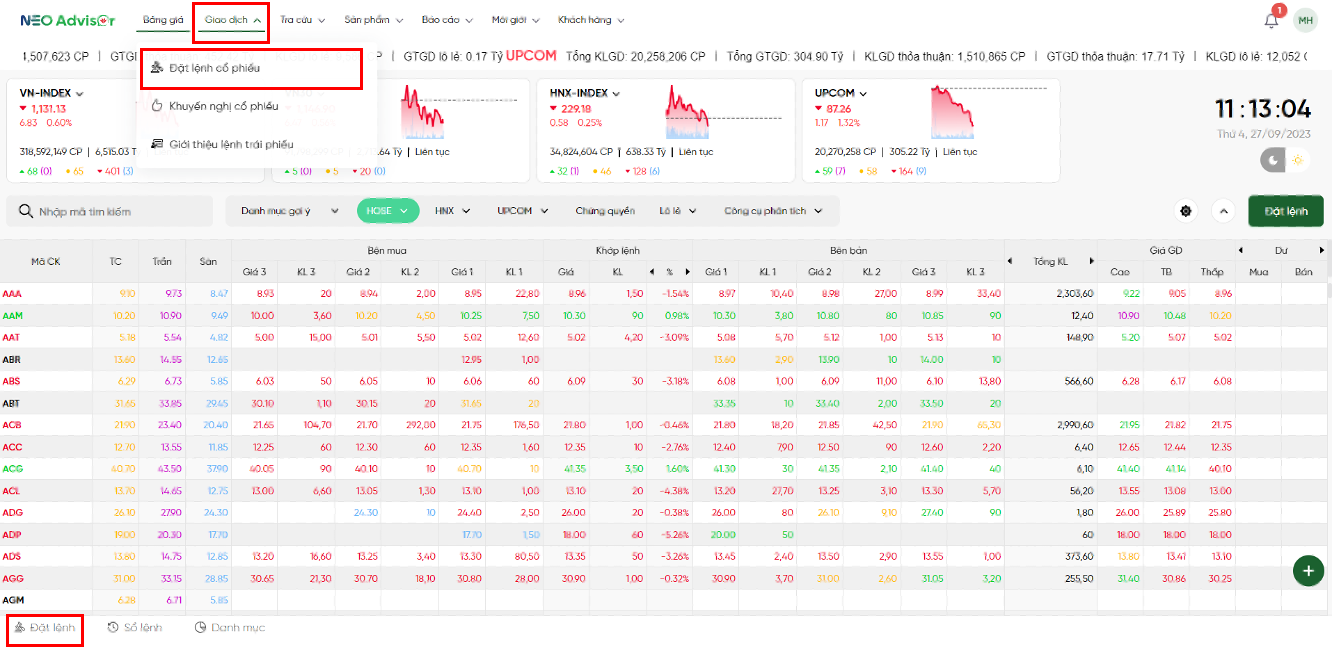Open the notification bell
1332x648 pixels.
point(1271,20)
